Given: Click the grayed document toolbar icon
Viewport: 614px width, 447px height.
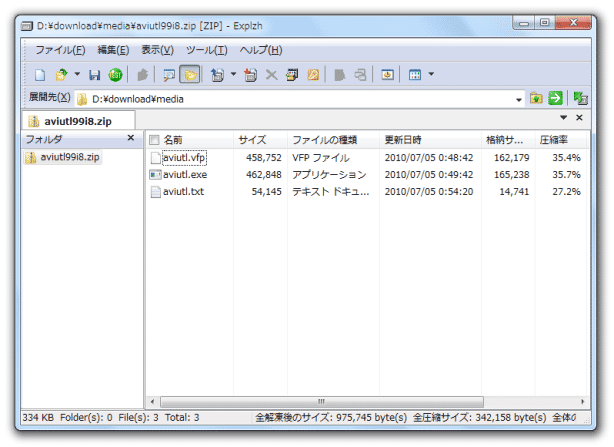Looking at the screenshot, I should [340, 74].
